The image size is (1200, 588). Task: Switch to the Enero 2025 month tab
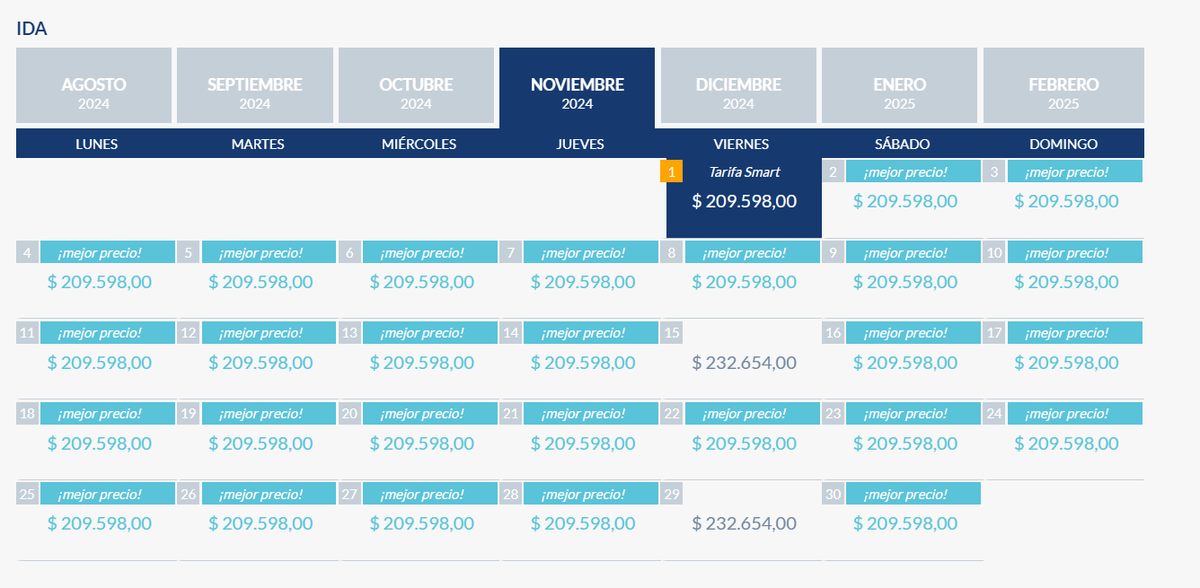(900, 92)
